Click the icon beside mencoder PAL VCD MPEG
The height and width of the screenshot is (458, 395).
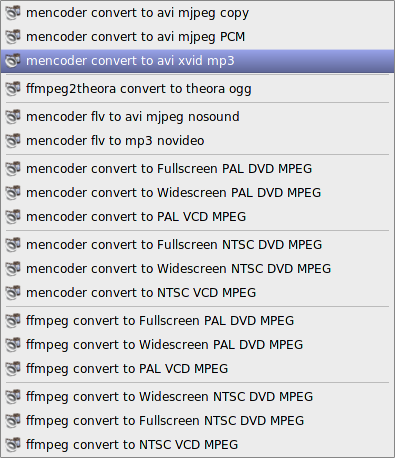13,217
